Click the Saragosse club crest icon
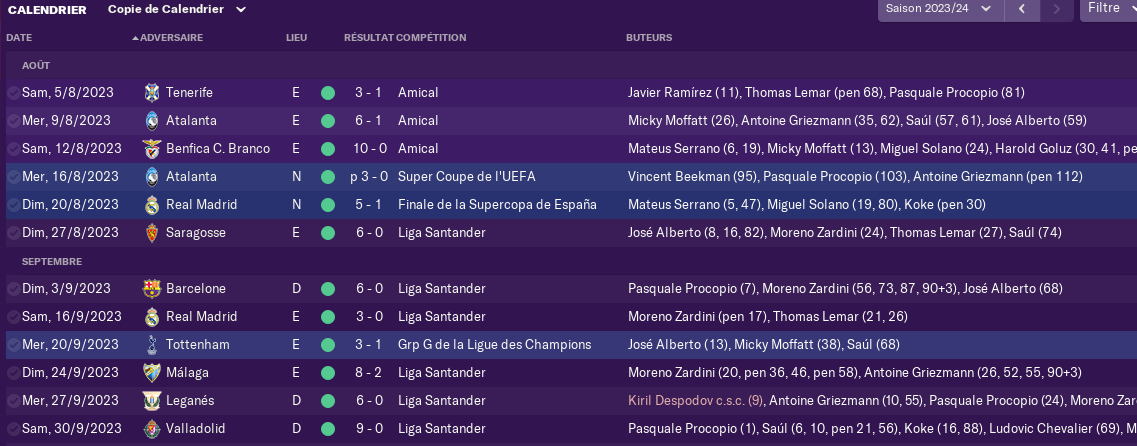The height and width of the screenshot is (446, 1137). click(x=152, y=233)
